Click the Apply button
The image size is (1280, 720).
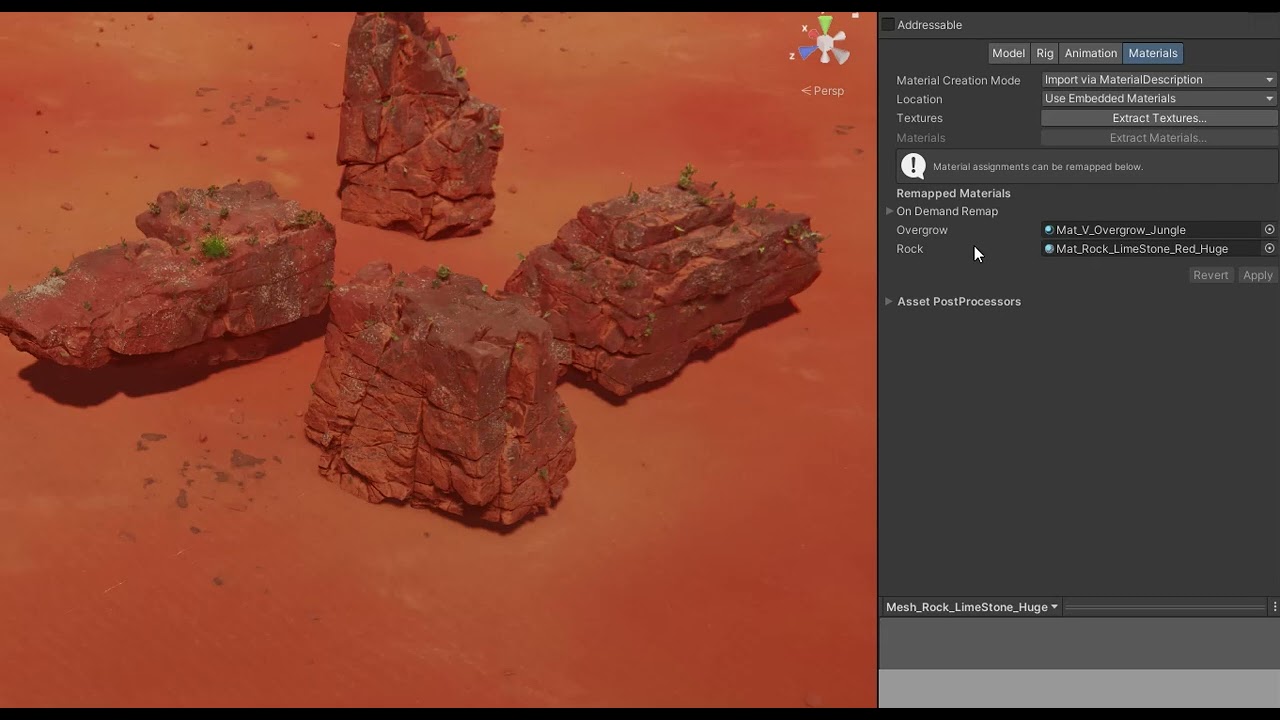click(1257, 274)
